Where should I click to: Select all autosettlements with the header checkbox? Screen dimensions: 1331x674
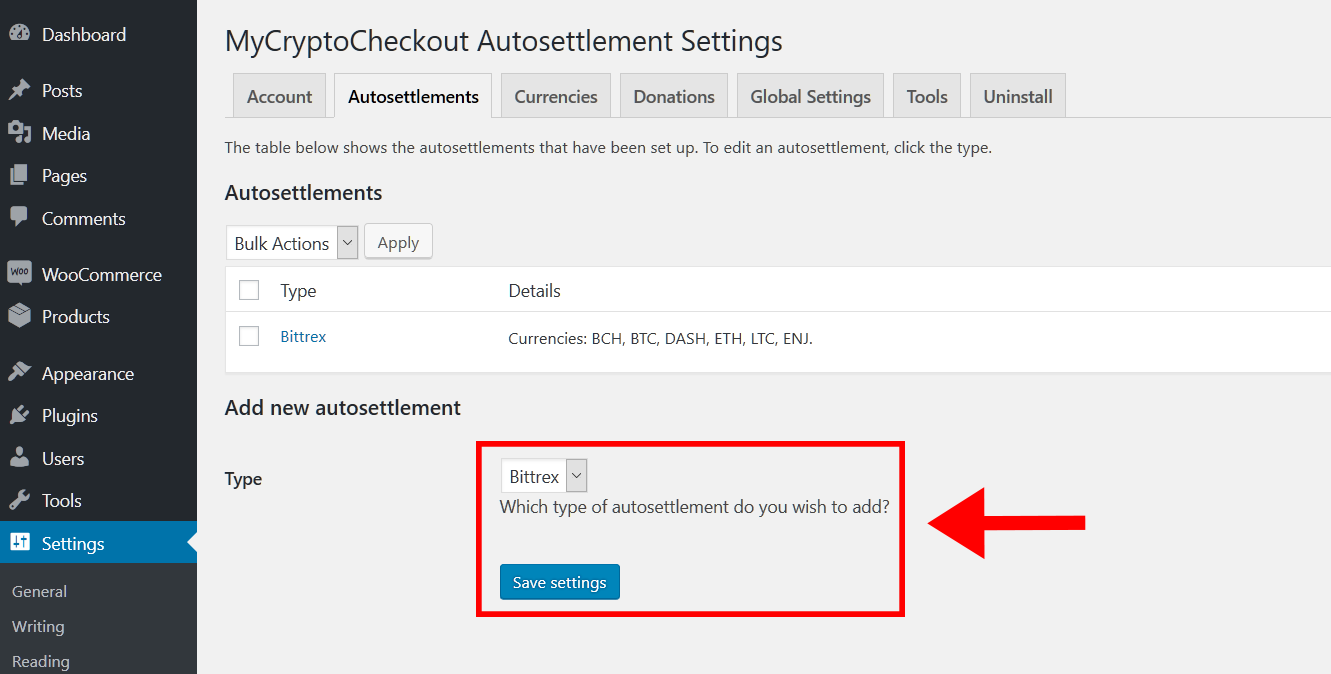[x=249, y=290]
